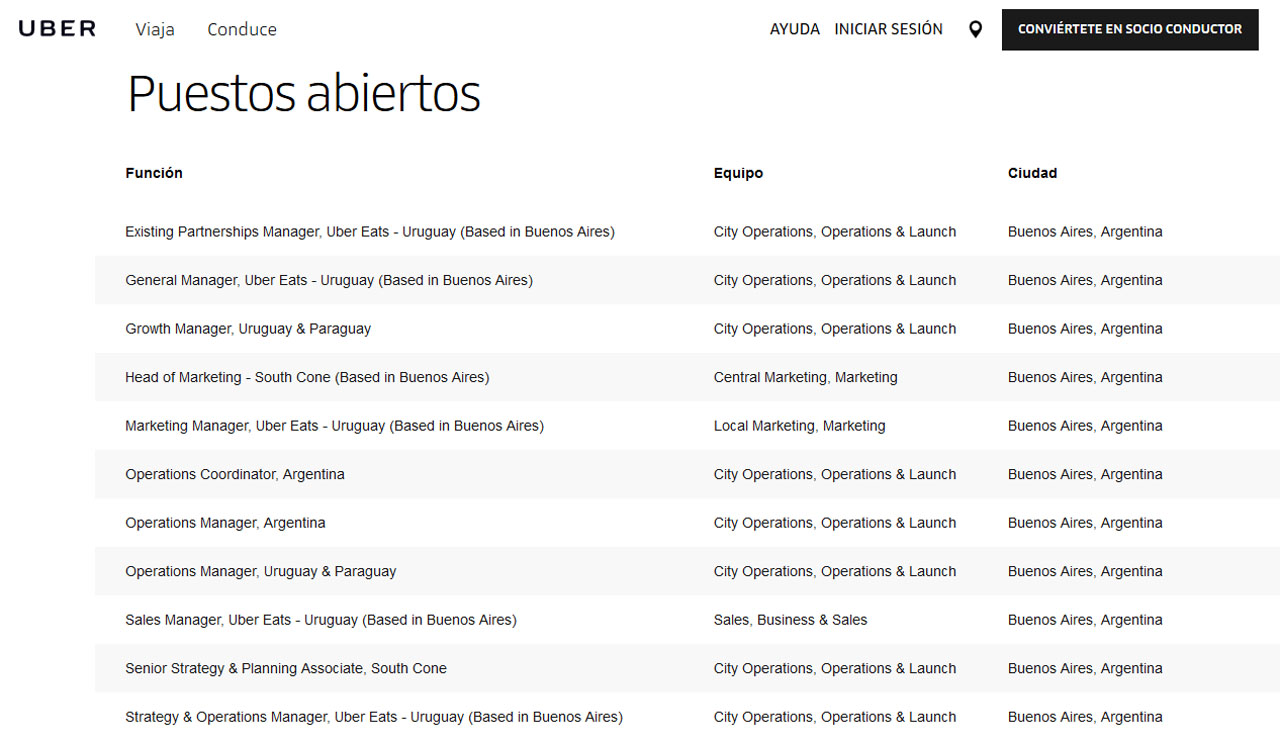Open the Strategy & Operations Manager, Uber Eats job
The width and height of the screenshot is (1280, 744).
click(x=374, y=717)
